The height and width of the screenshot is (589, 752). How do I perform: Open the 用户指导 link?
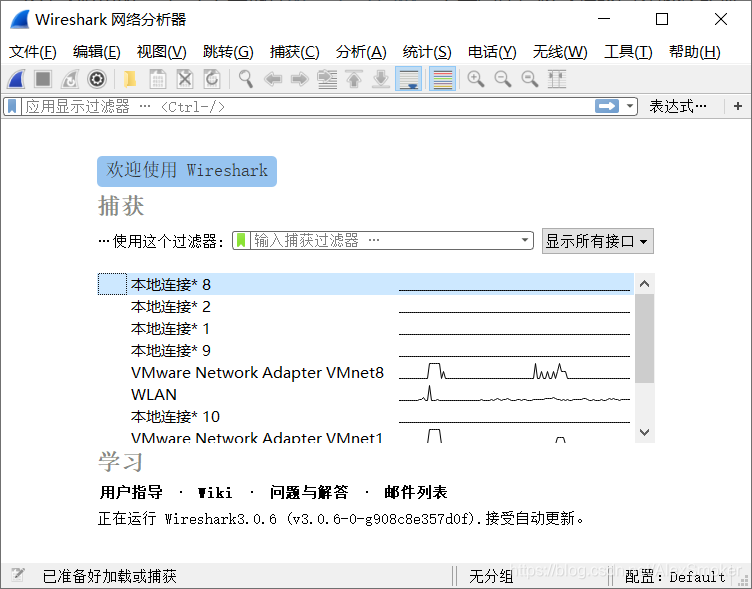[131, 492]
